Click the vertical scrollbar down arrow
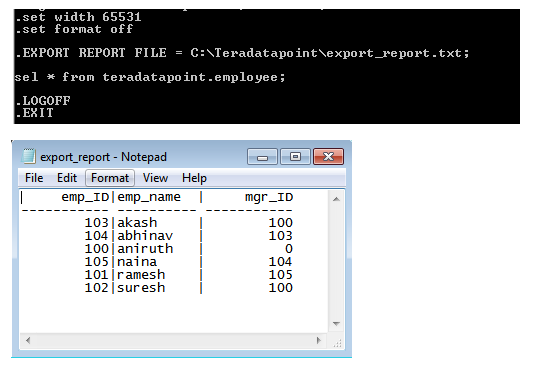 (x=336, y=324)
